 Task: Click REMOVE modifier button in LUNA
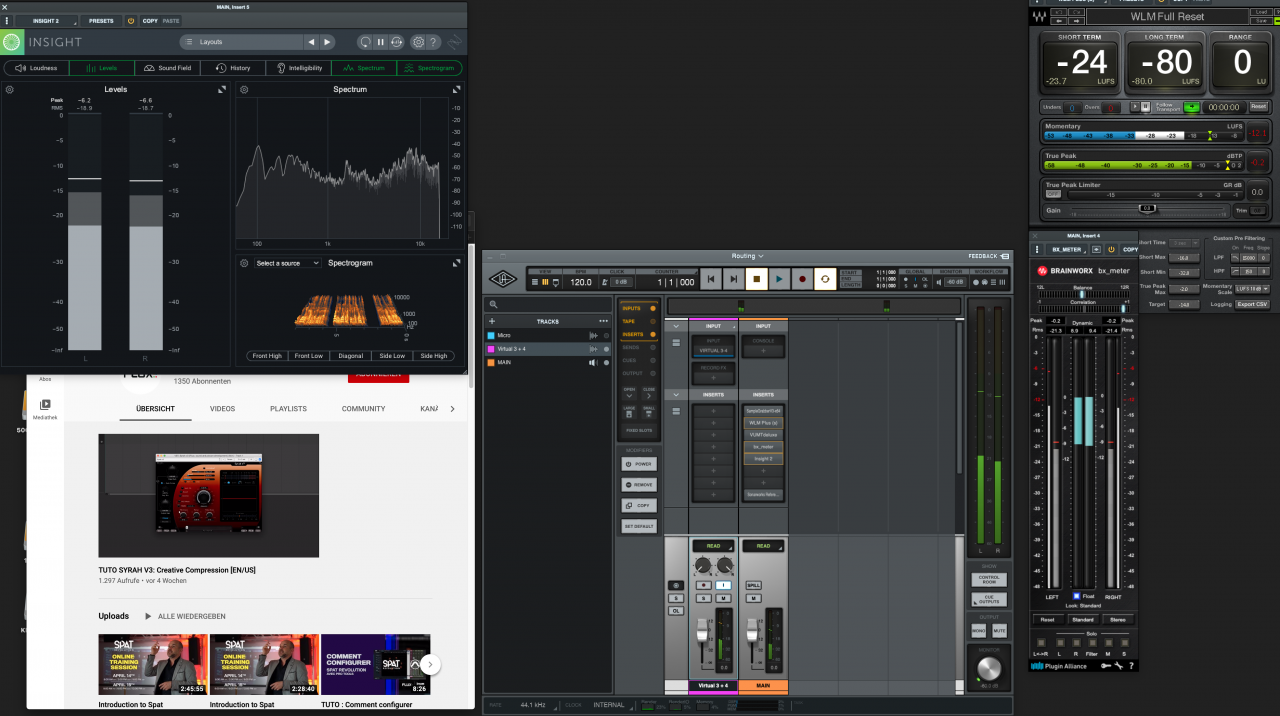(x=639, y=485)
